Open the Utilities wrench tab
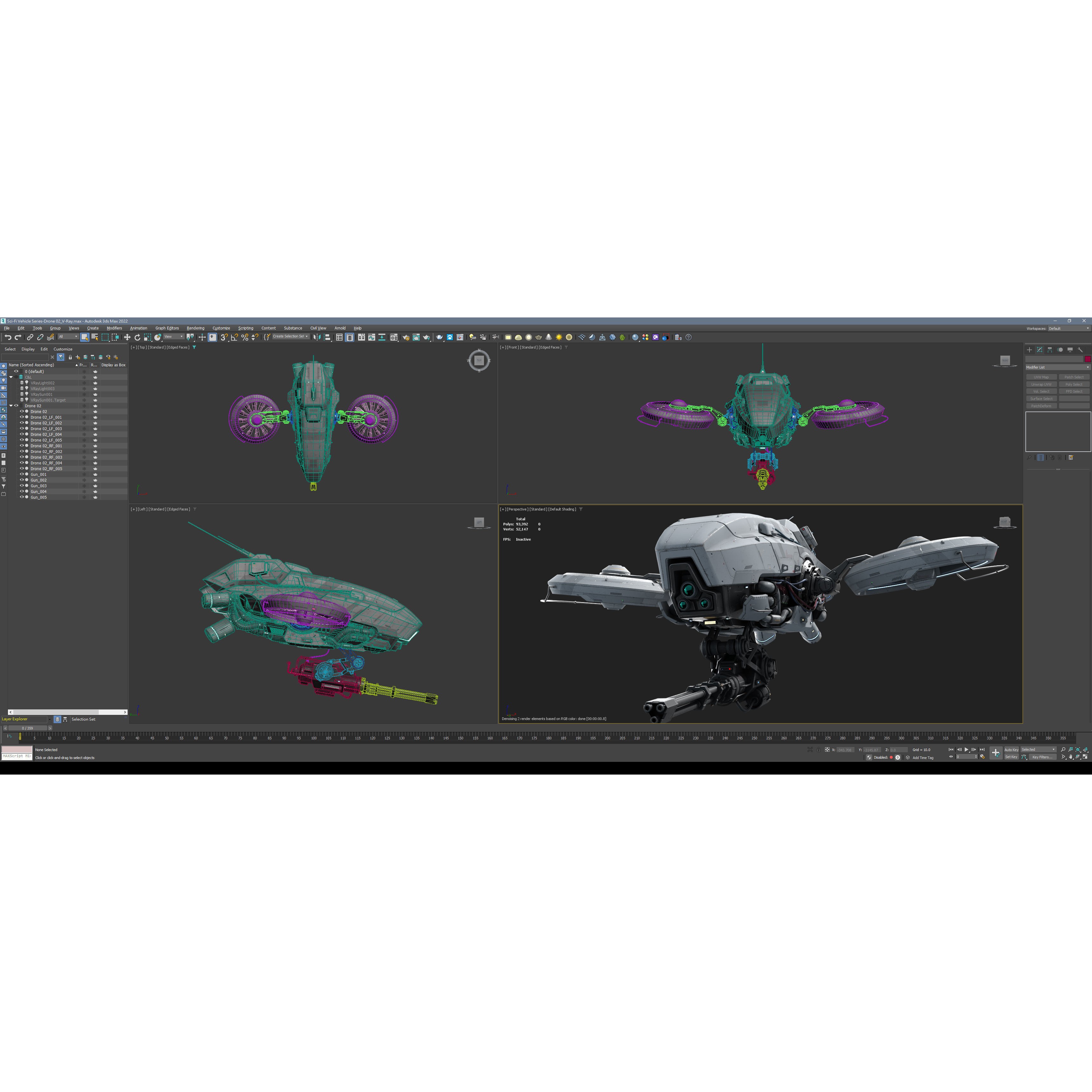Image resolution: width=1092 pixels, height=1092 pixels. (x=1080, y=350)
